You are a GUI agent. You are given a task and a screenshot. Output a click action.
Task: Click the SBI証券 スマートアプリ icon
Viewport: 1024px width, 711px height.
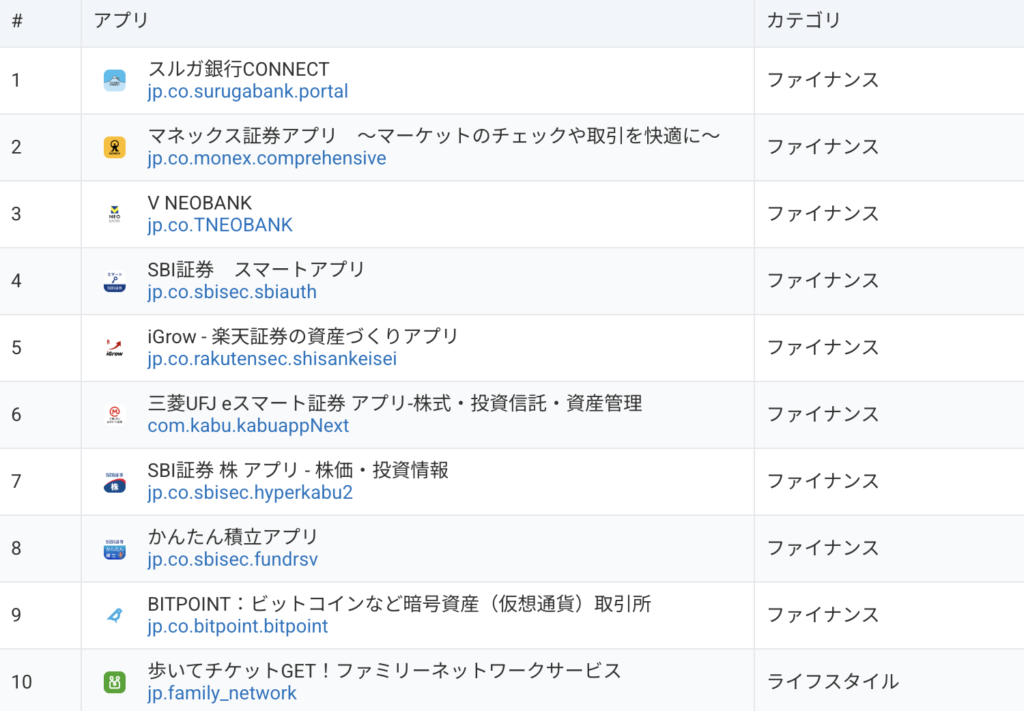pos(115,282)
